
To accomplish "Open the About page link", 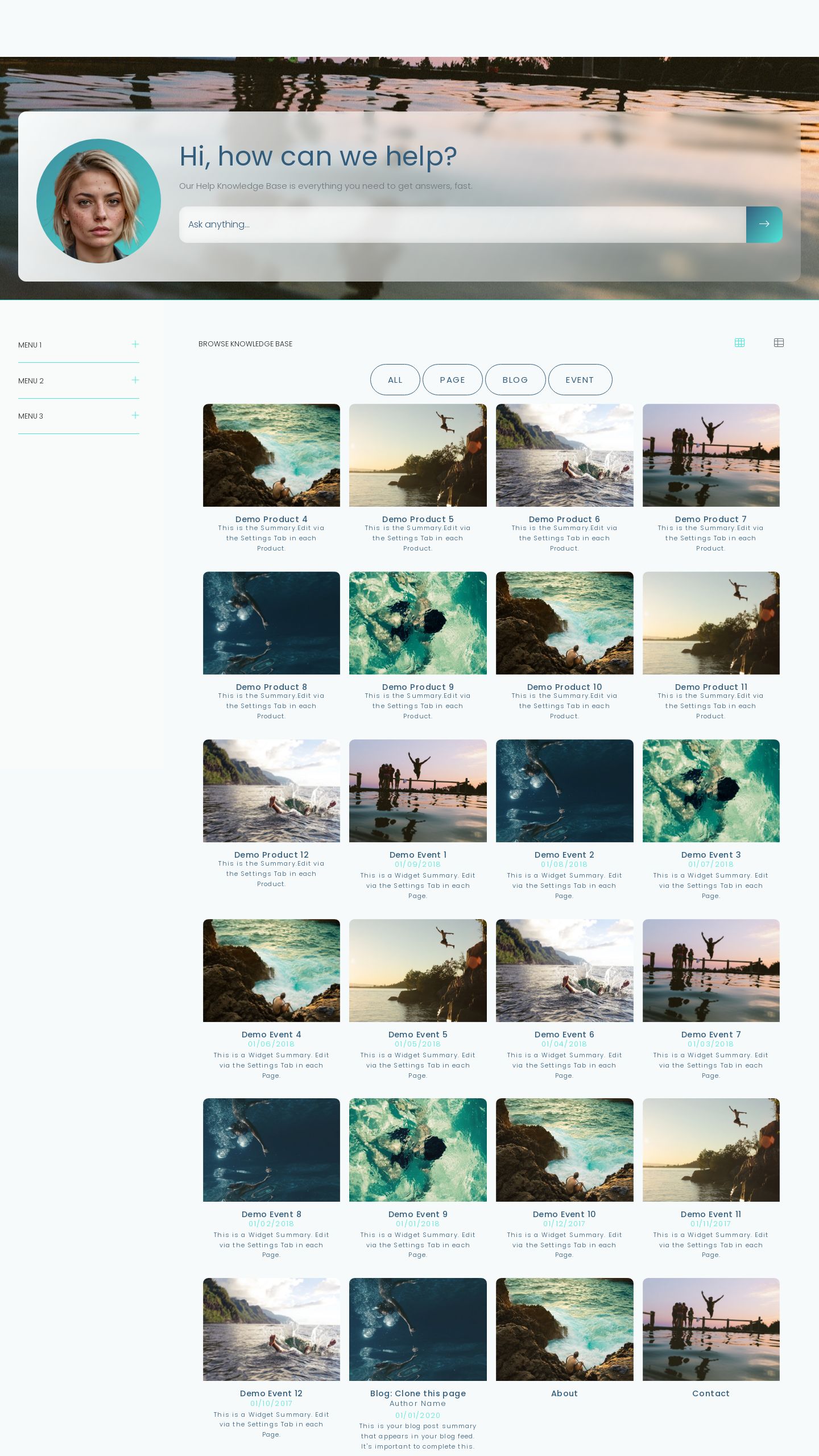I will (x=564, y=1393).
